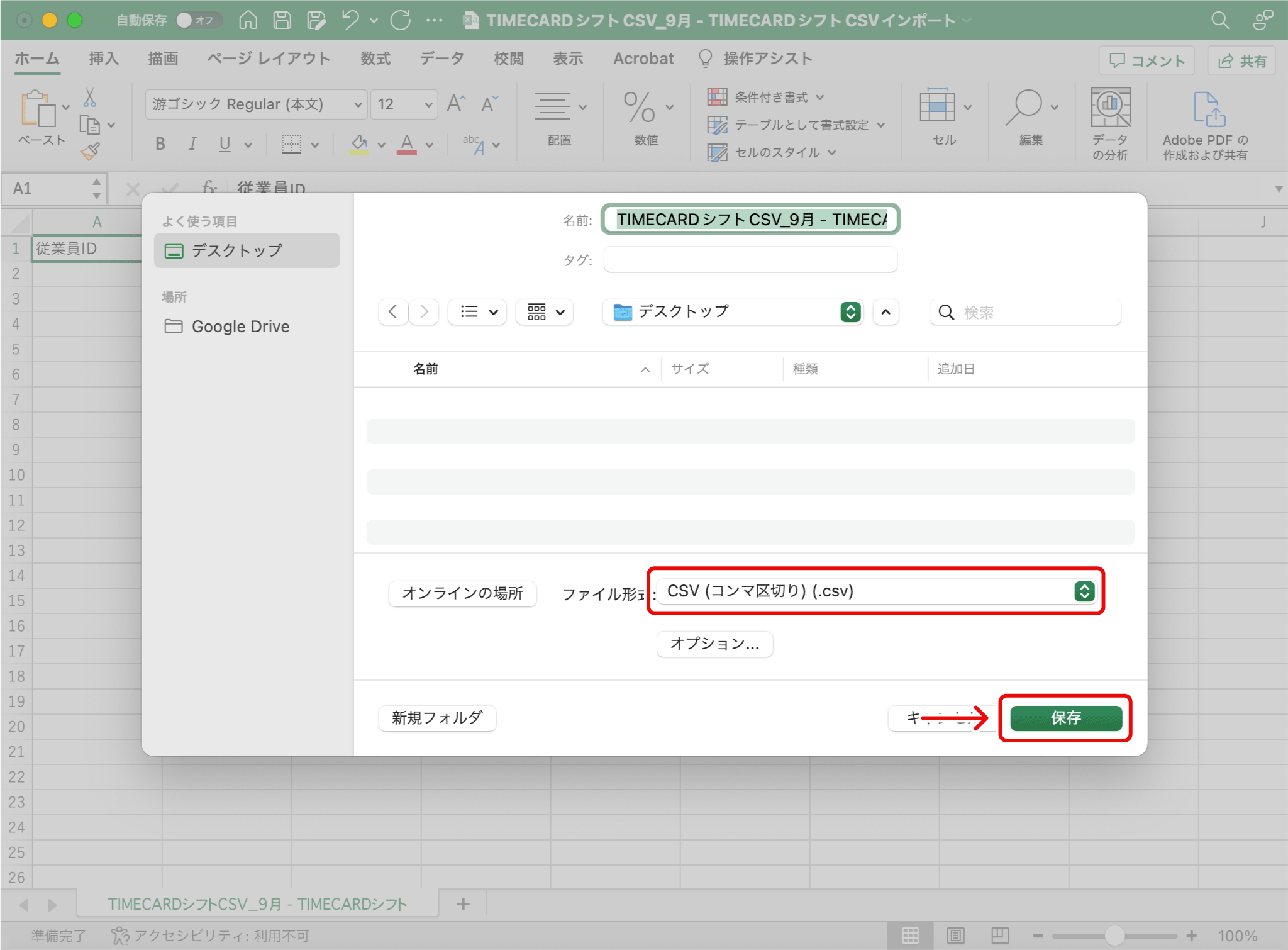Open the 校閲 ribbon tab
The image size is (1288, 950).
click(x=509, y=59)
